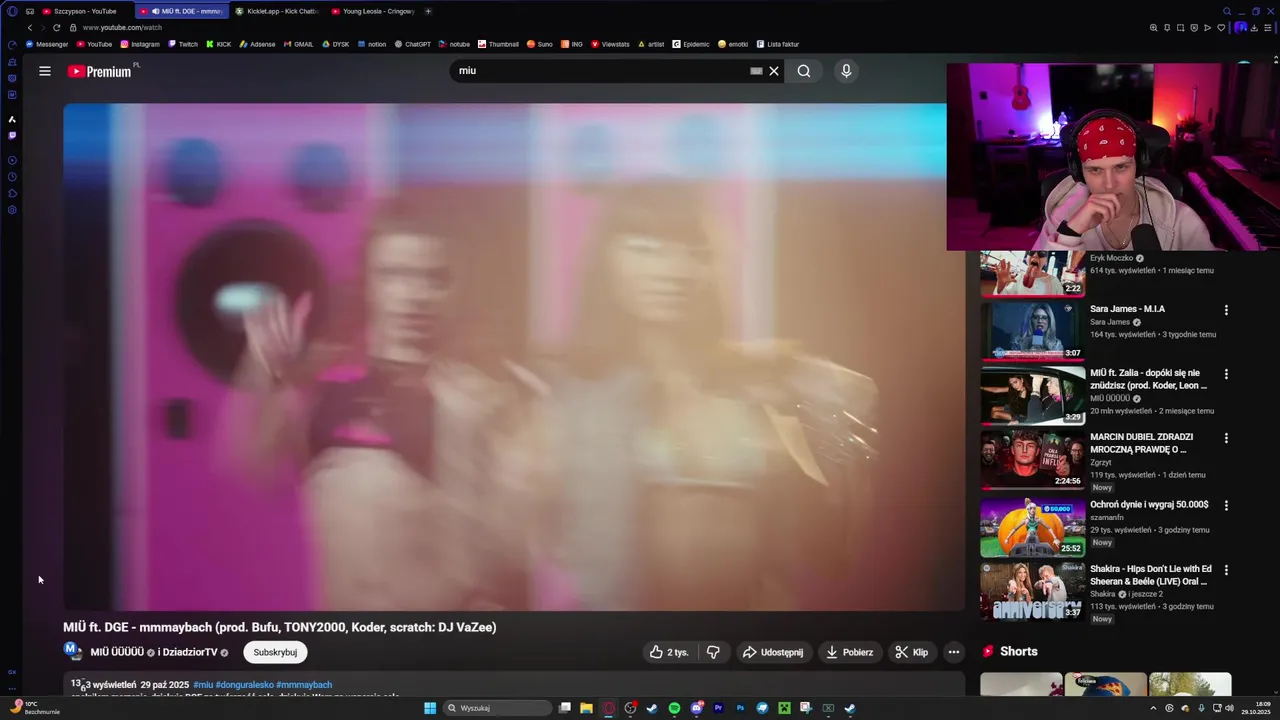Click the heart bookmark icon in the browser toolbar
Viewport: 1280px width, 720px height.
coord(1221,28)
